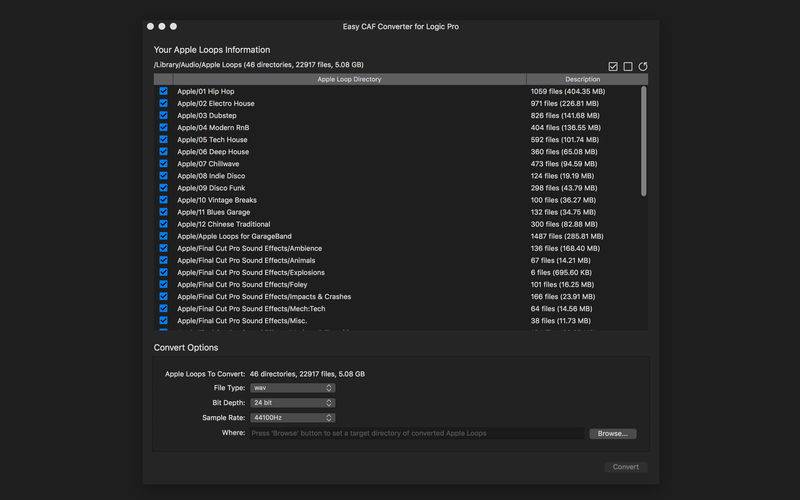Uncheck the Apple/07 Chillwave checkbox
800x500 pixels.
point(163,163)
